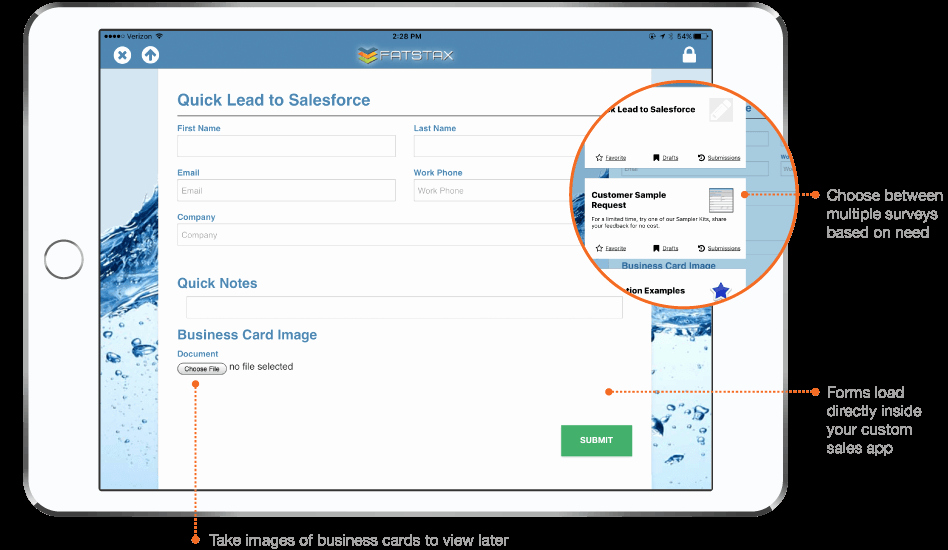Click the Quick Notes text box
948x550 pixels.
tap(404, 308)
